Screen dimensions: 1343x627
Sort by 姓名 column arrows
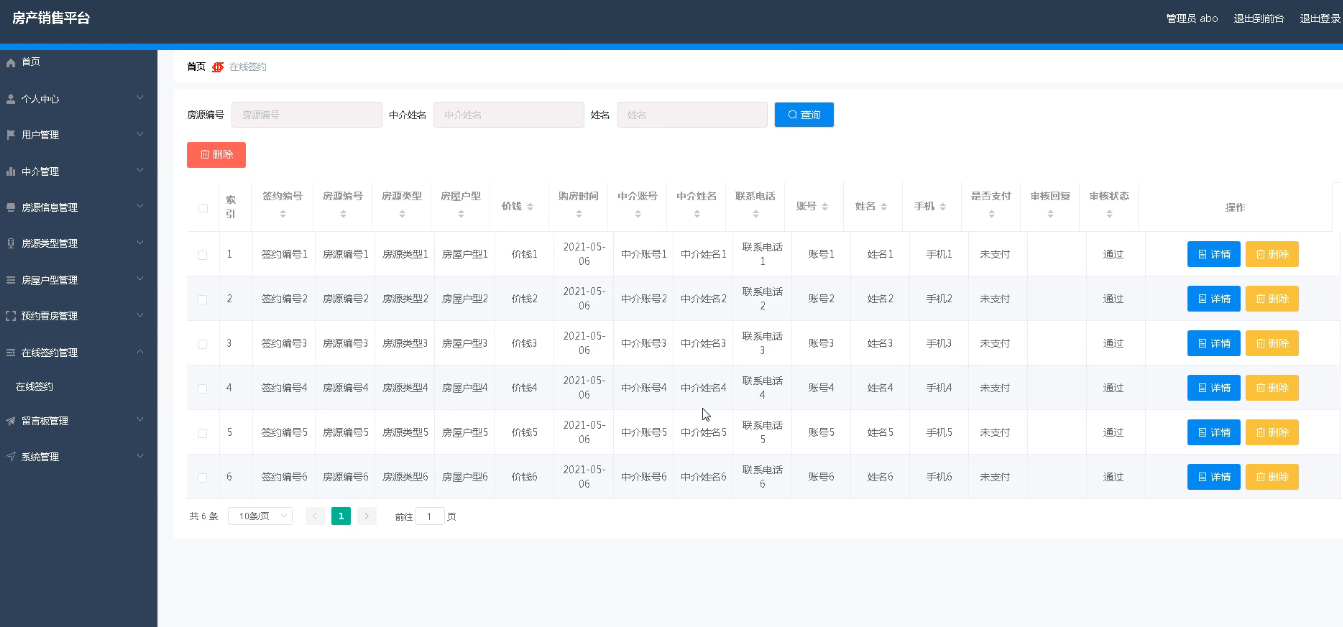(884, 207)
